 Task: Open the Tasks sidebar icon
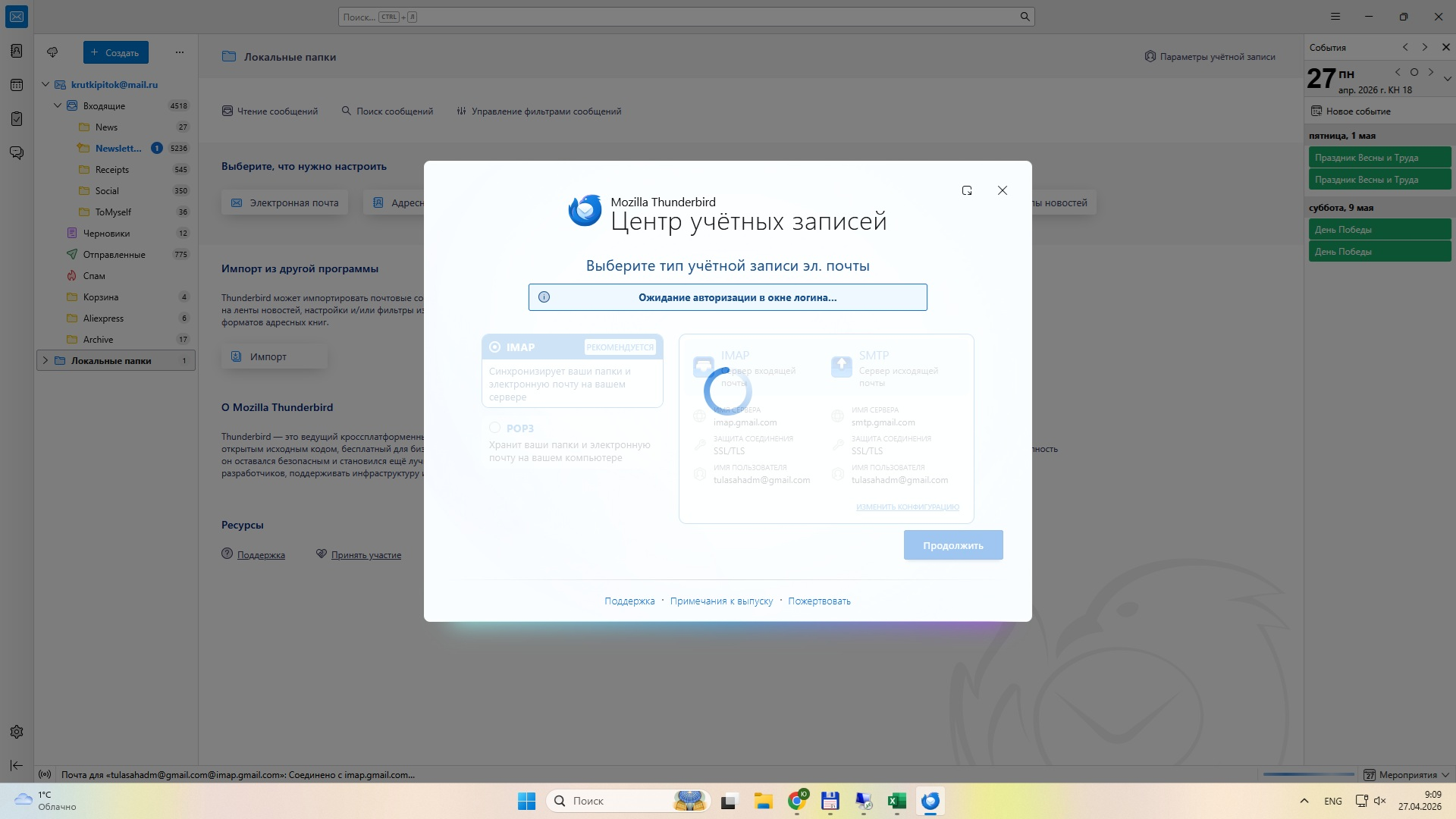(17, 119)
